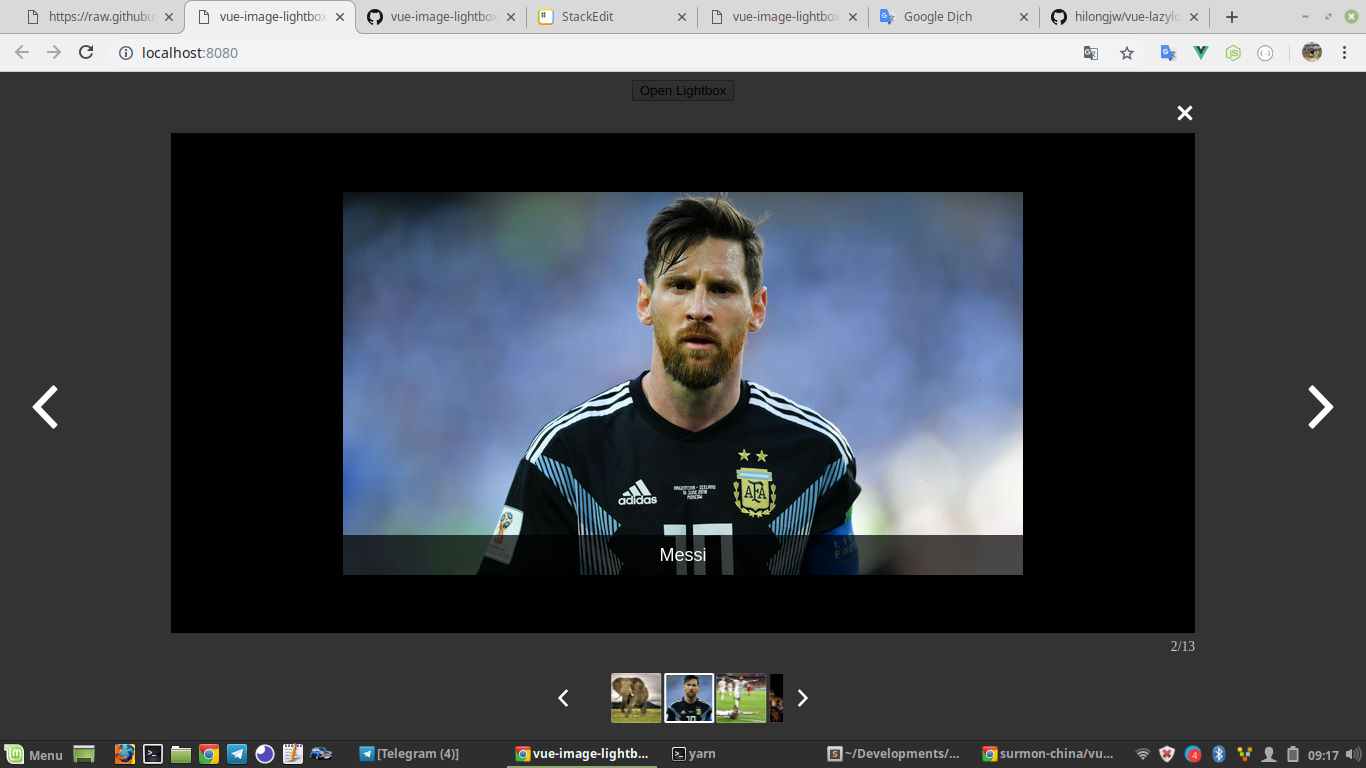Open the notepad text editor launcher
The image size is (1366, 768).
293,754
